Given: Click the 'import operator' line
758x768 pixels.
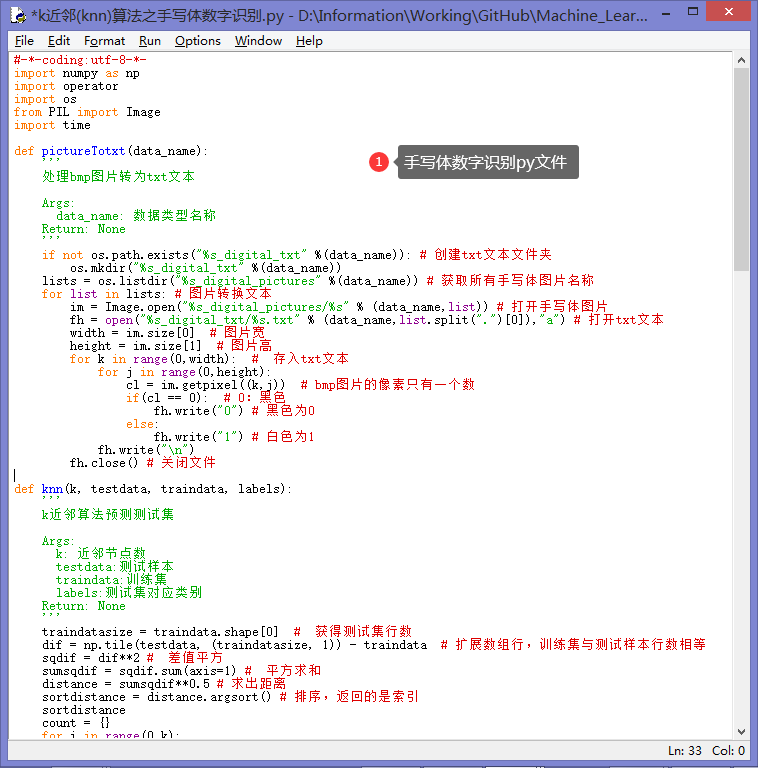Looking at the screenshot, I should click(x=66, y=86).
